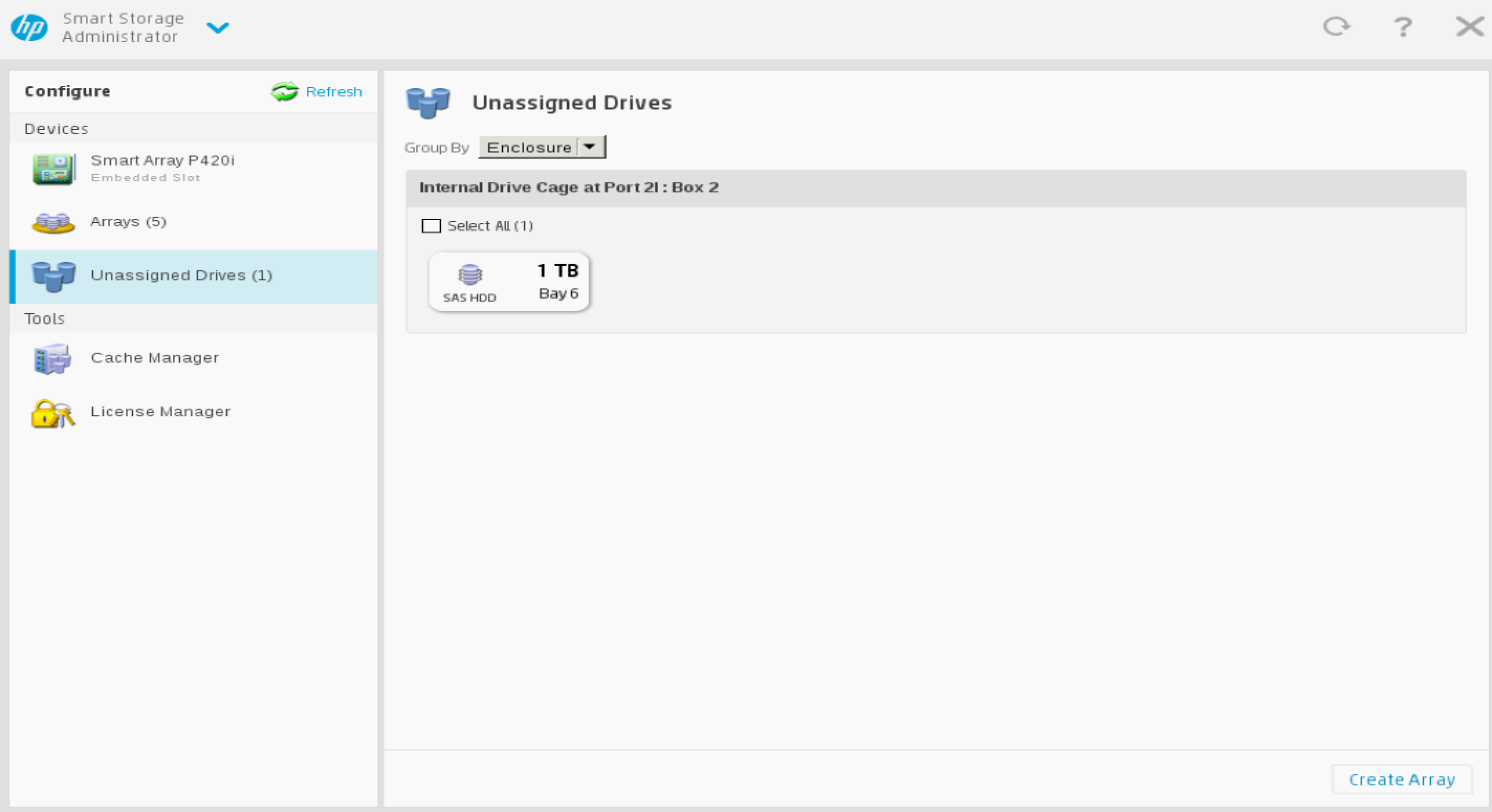This screenshot has height=812, width=1492.
Task: Open help with the question mark icon
Action: 1402,27
